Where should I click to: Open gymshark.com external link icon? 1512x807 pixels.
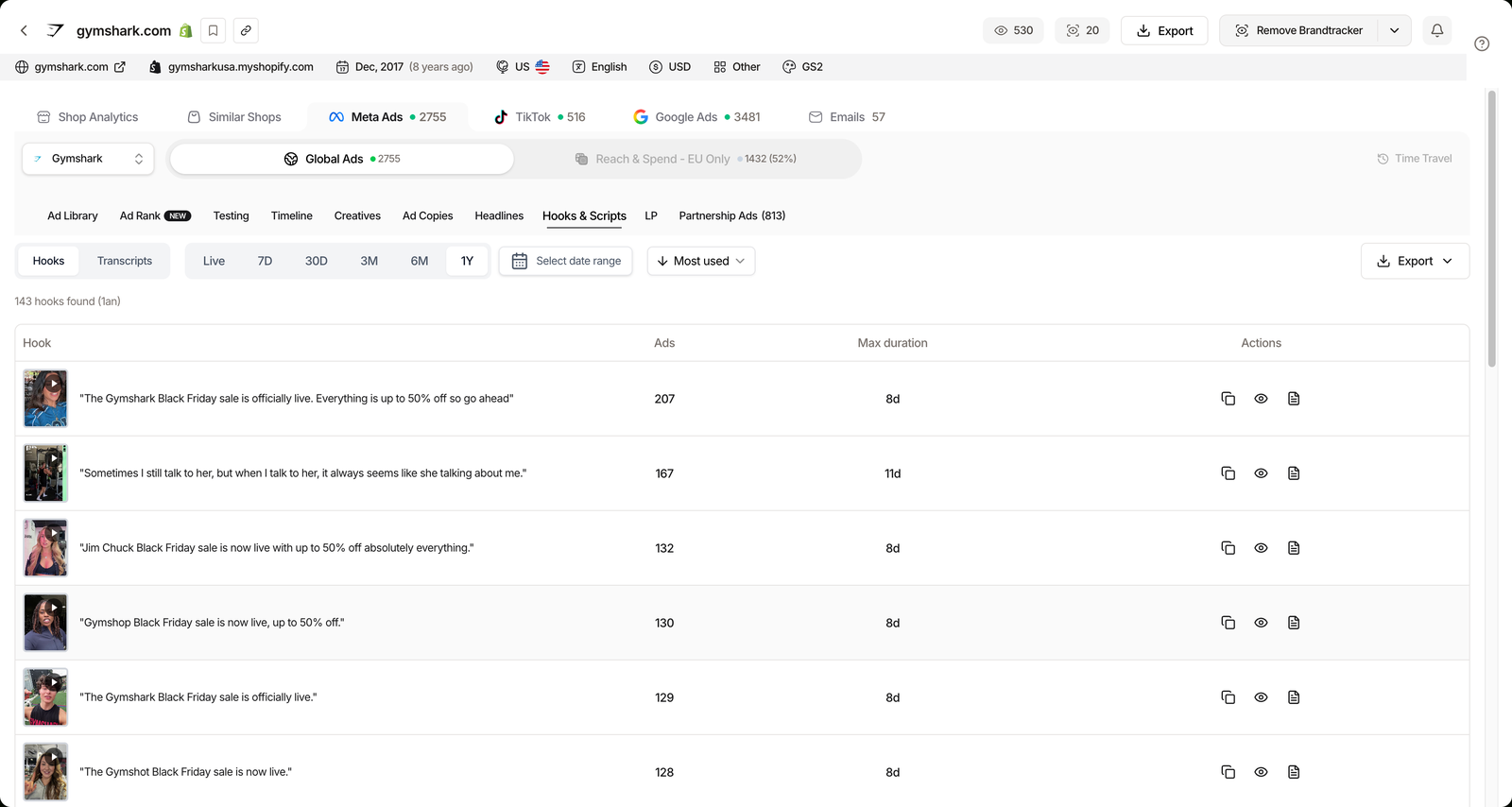point(120,67)
